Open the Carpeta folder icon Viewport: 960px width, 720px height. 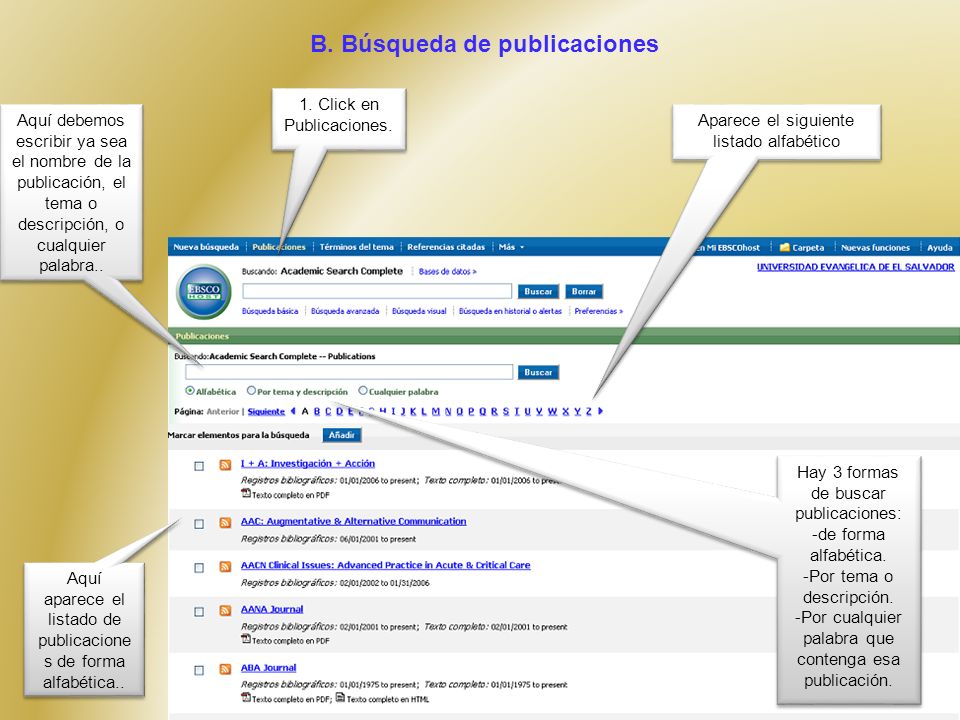pos(784,247)
